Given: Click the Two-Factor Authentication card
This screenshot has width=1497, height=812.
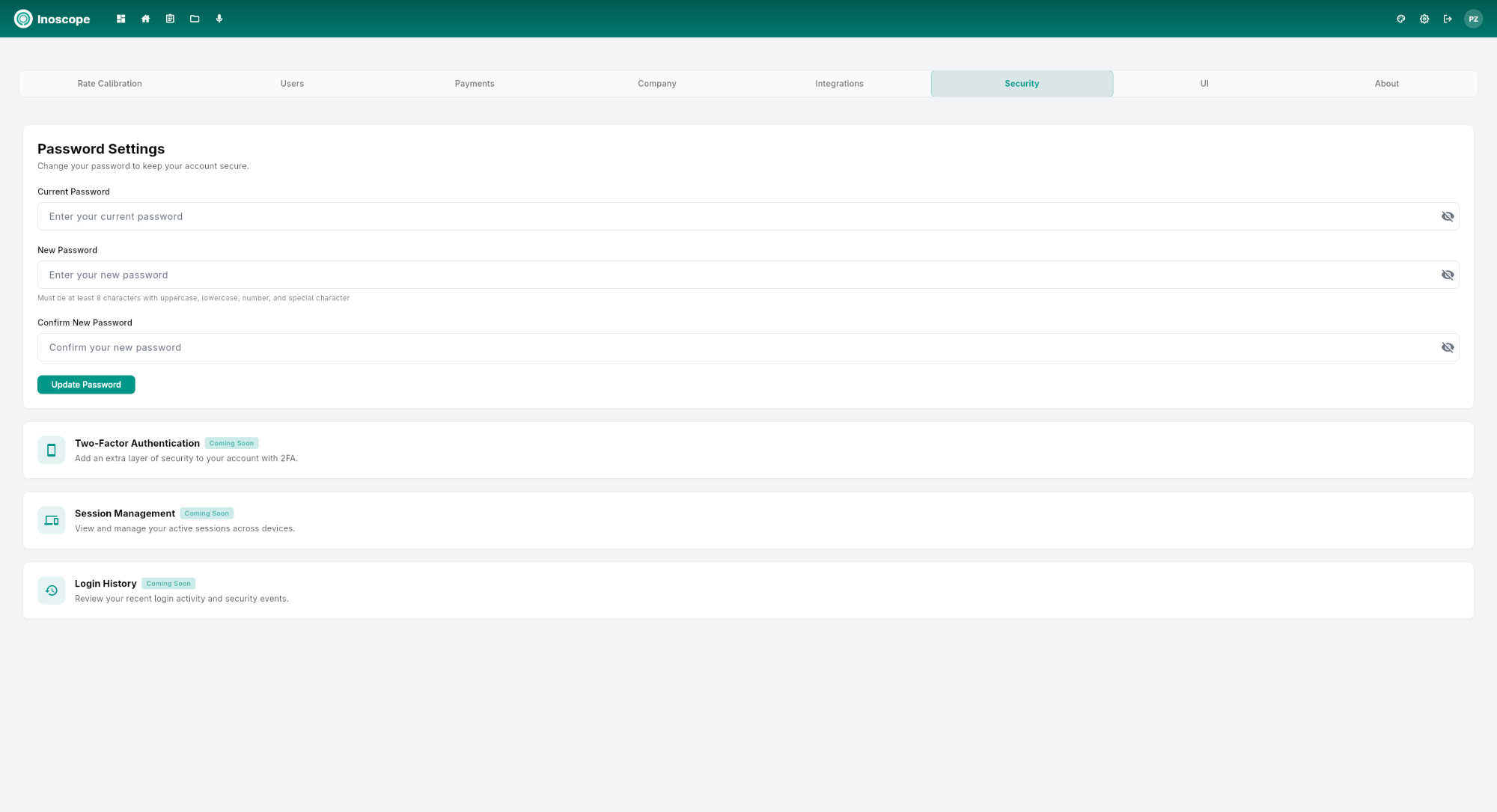Looking at the screenshot, I should click(x=748, y=450).
